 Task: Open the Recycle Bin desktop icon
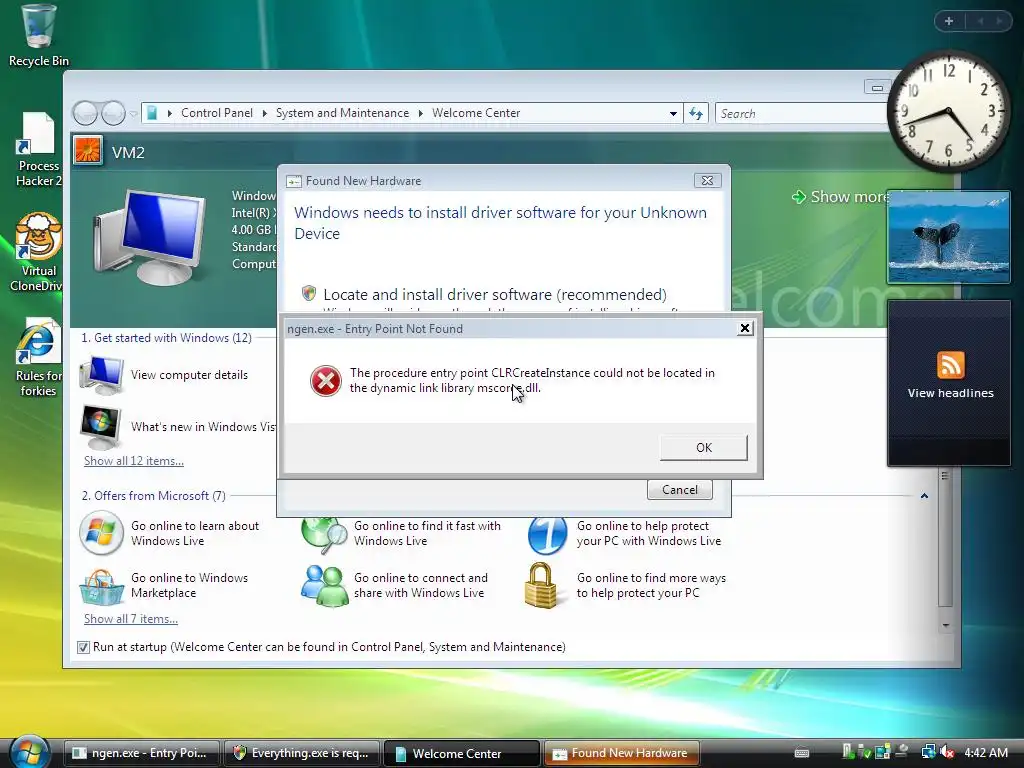tap(38, 36)
